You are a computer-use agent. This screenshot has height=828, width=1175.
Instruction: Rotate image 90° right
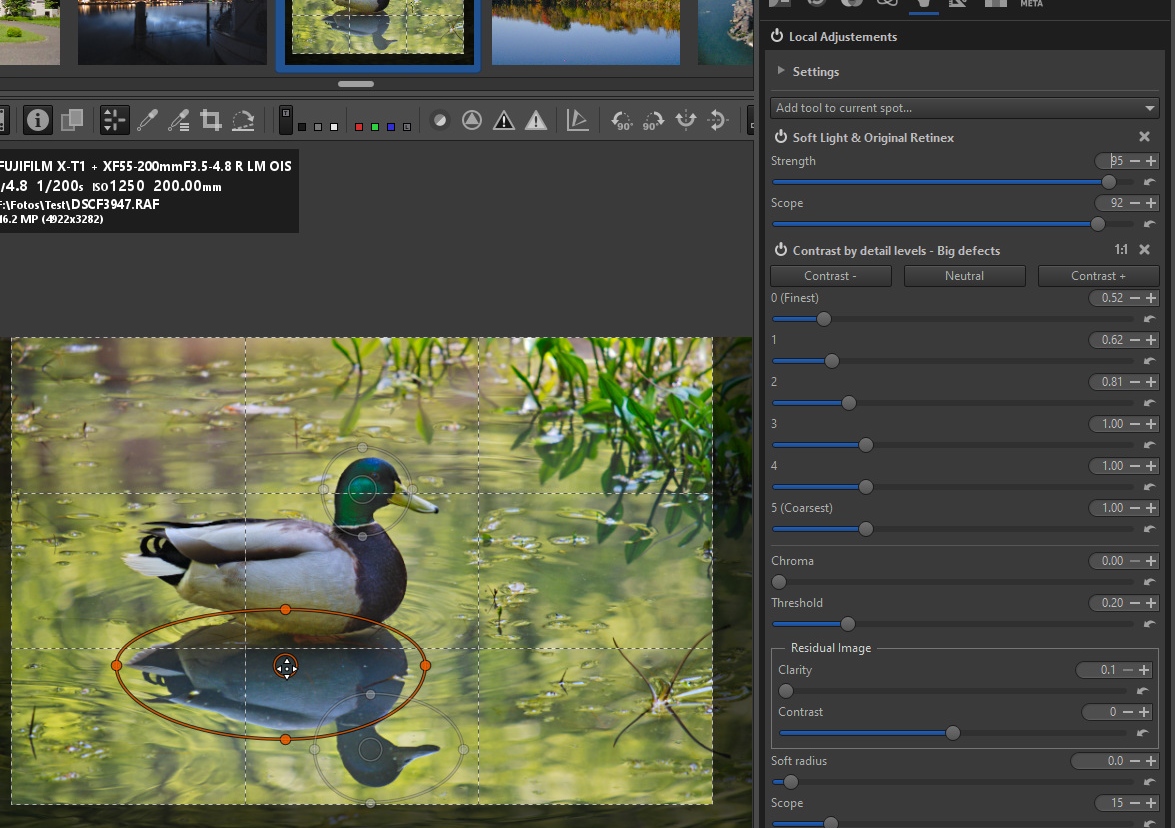(653, 120)
